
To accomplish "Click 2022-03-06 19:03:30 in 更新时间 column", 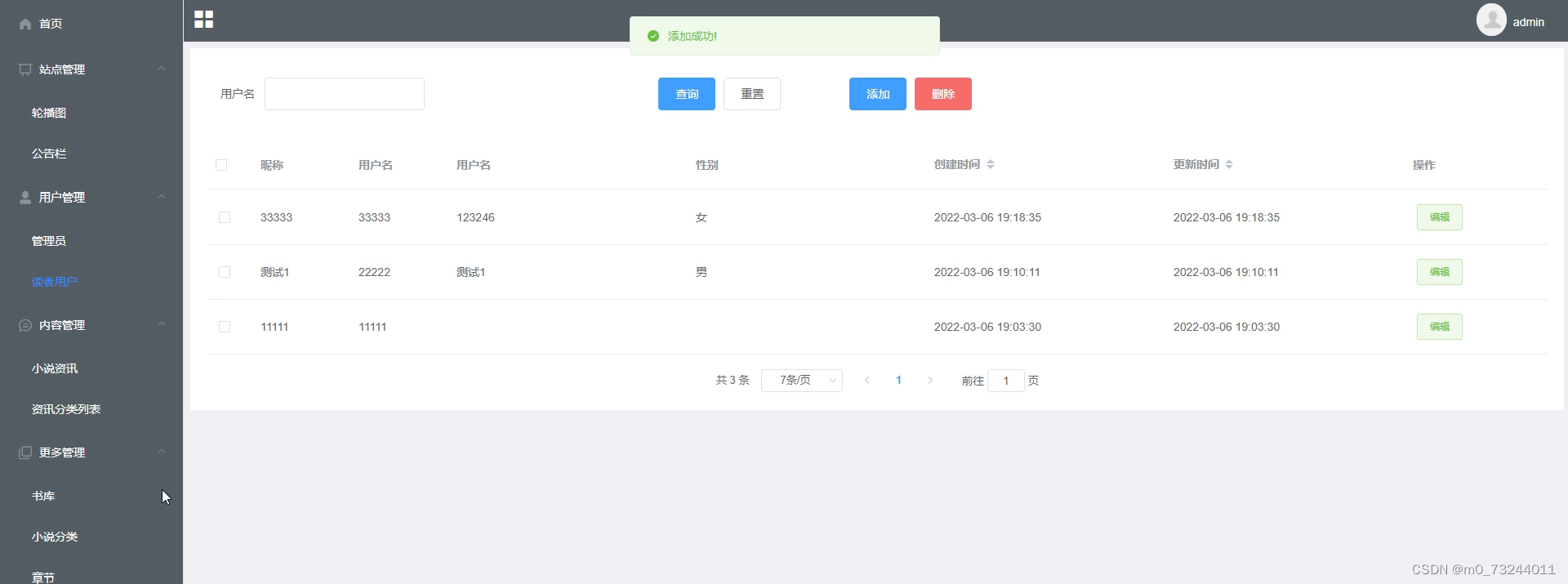I will pos(1227,327).
